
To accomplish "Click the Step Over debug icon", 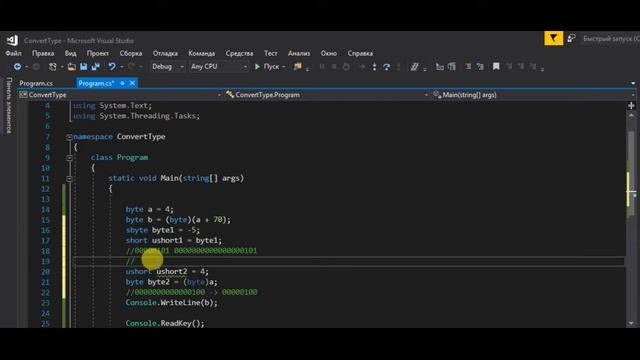I will (x=386, y=67).
